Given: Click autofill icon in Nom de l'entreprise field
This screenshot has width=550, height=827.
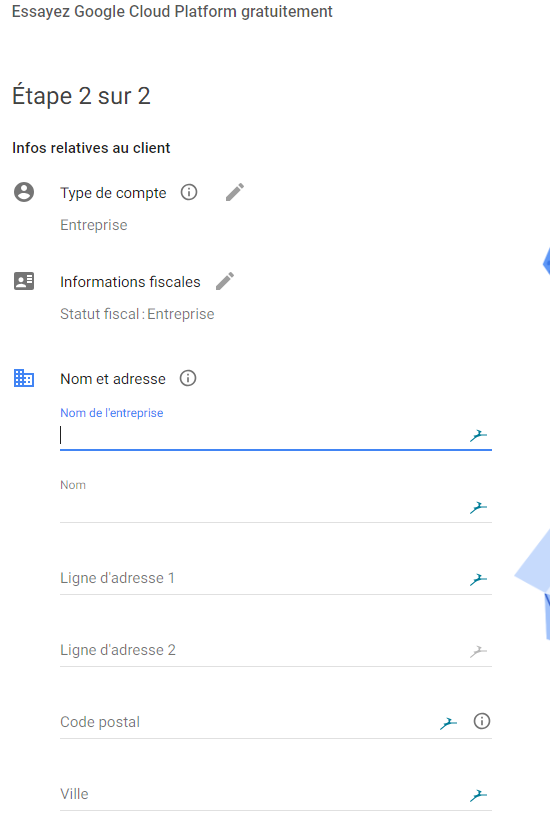Looking at the screenshot, I should pyautogui.click(x=478, y=436).
